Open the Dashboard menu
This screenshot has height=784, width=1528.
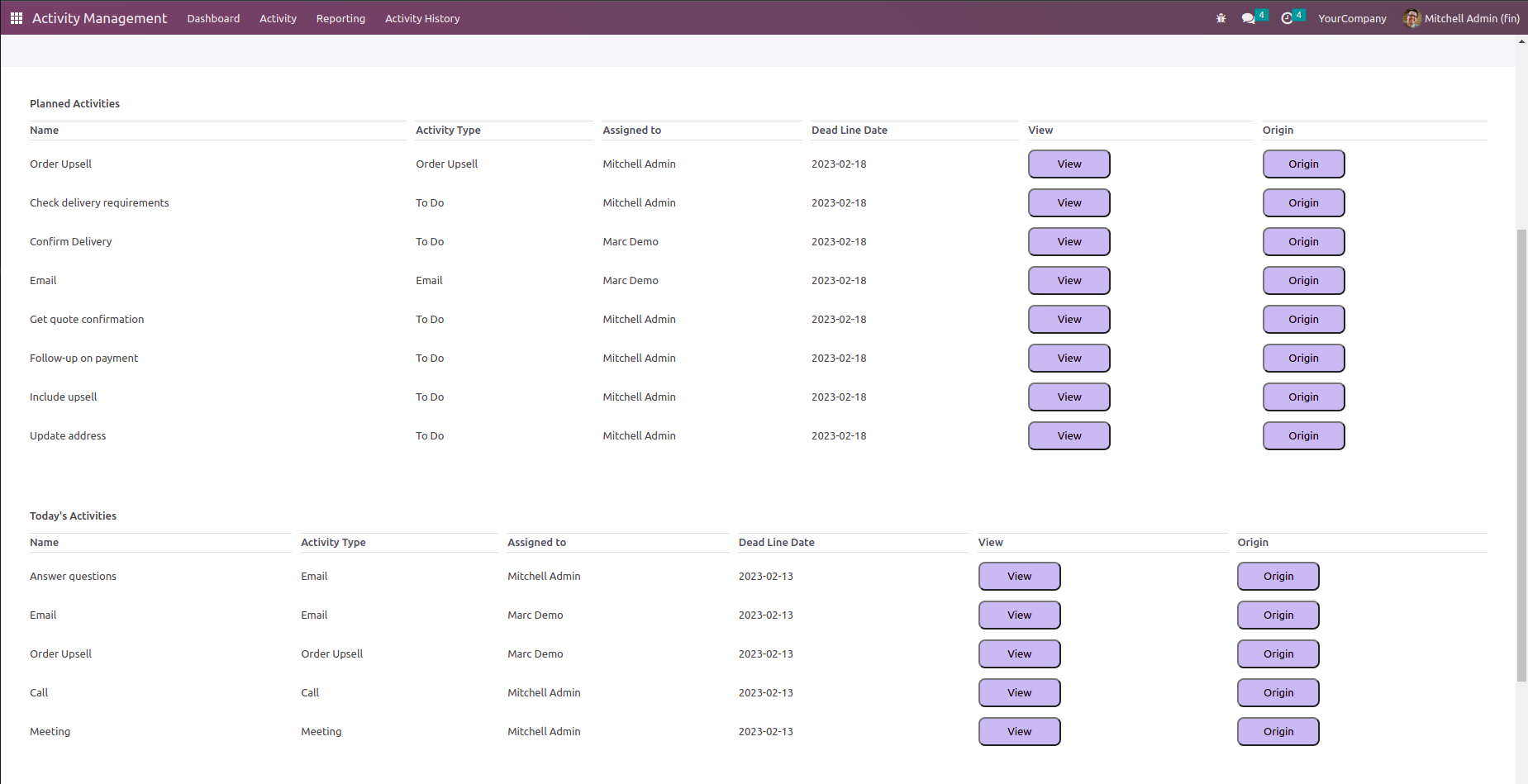tap(213, 18)
